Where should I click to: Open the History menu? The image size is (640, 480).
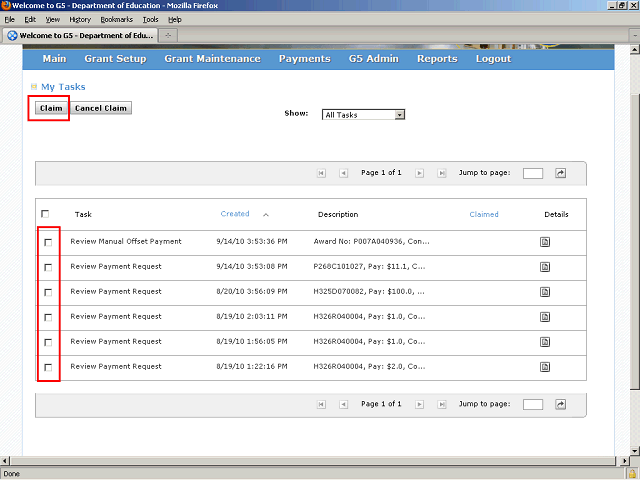tap(80, 20)
